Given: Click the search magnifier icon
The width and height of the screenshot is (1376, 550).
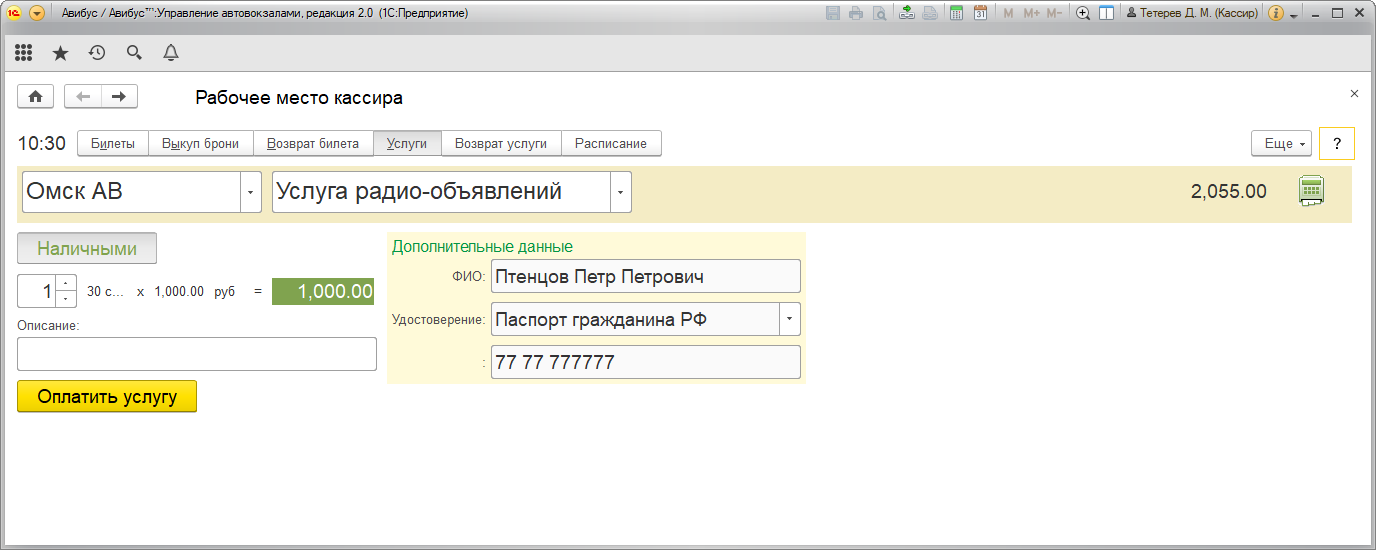Looking at the screenshot, I should pyautogui.click(x=134, y=53).
